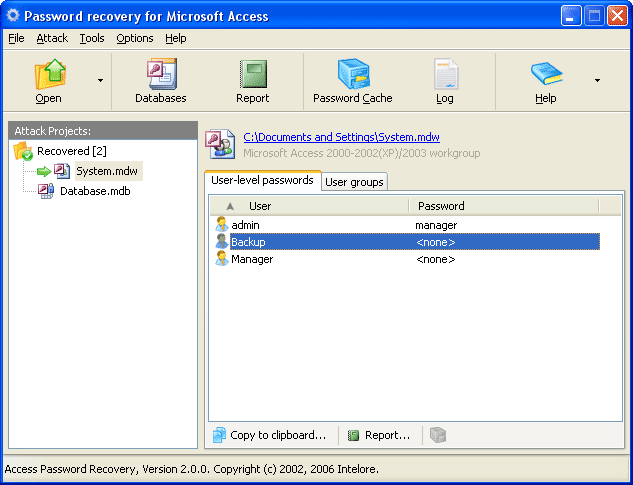Switch to the User groups tab
This screenshot has width=633, height=485.
coord(354,182)
